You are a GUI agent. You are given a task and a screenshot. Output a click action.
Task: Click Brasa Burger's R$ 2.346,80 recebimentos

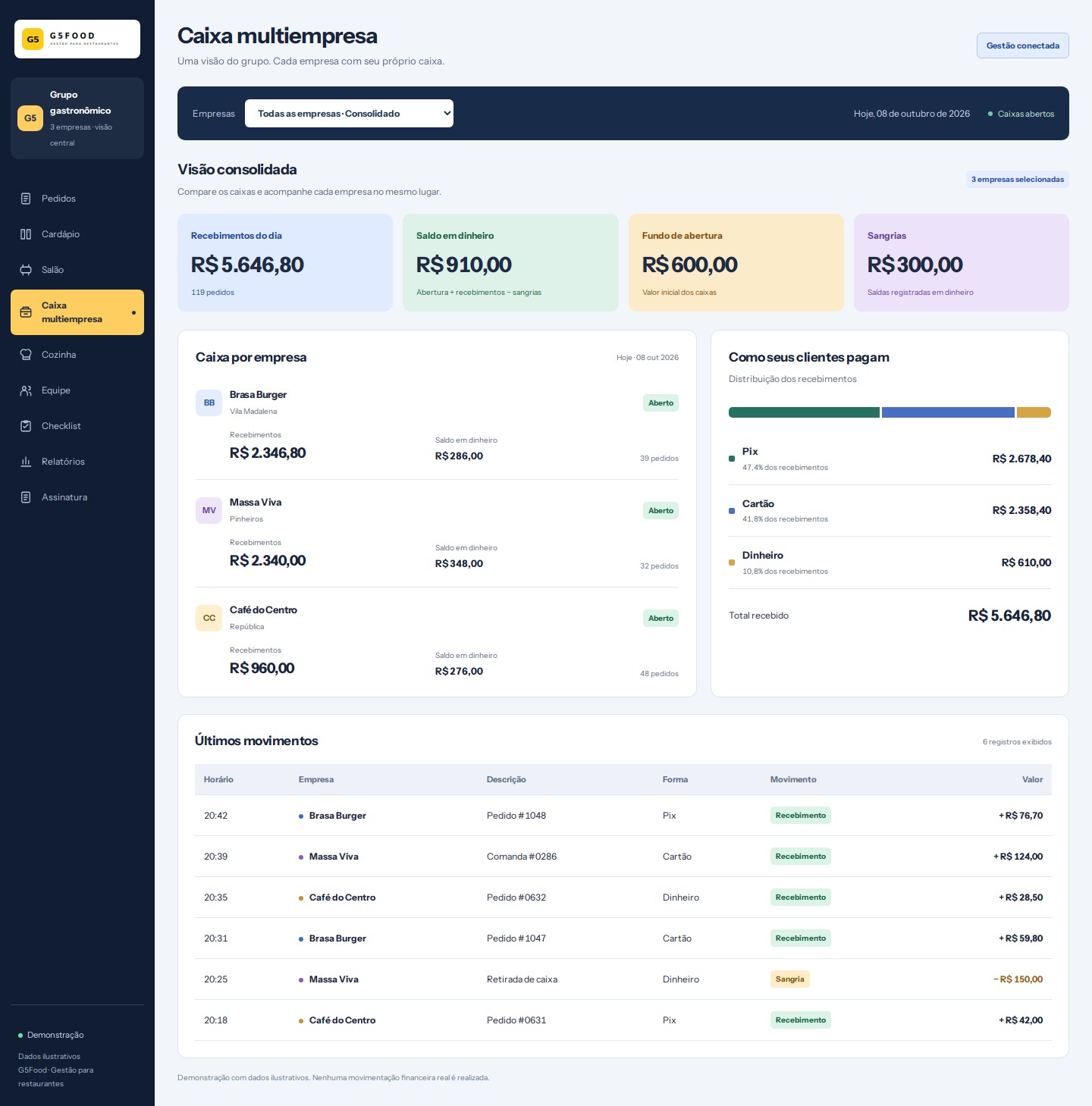click(x=268, y=453)
